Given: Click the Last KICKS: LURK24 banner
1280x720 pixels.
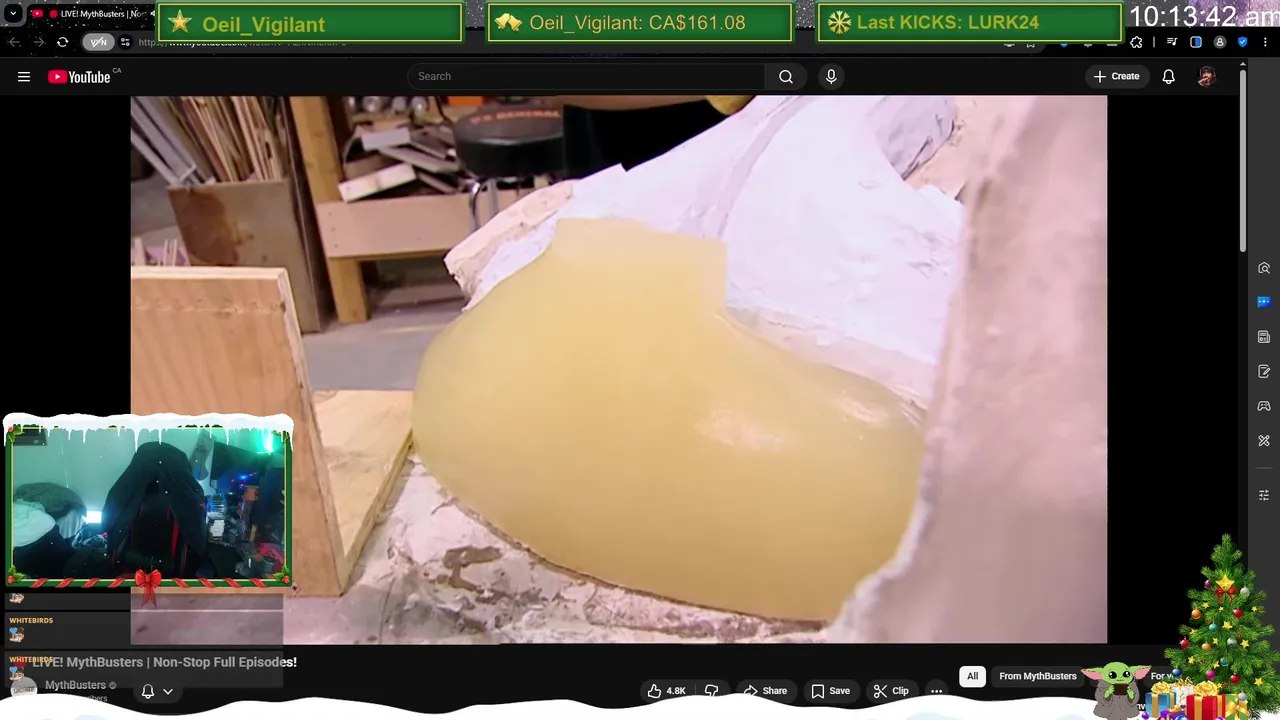Looking at the screenshot, I should coord(969,22).
